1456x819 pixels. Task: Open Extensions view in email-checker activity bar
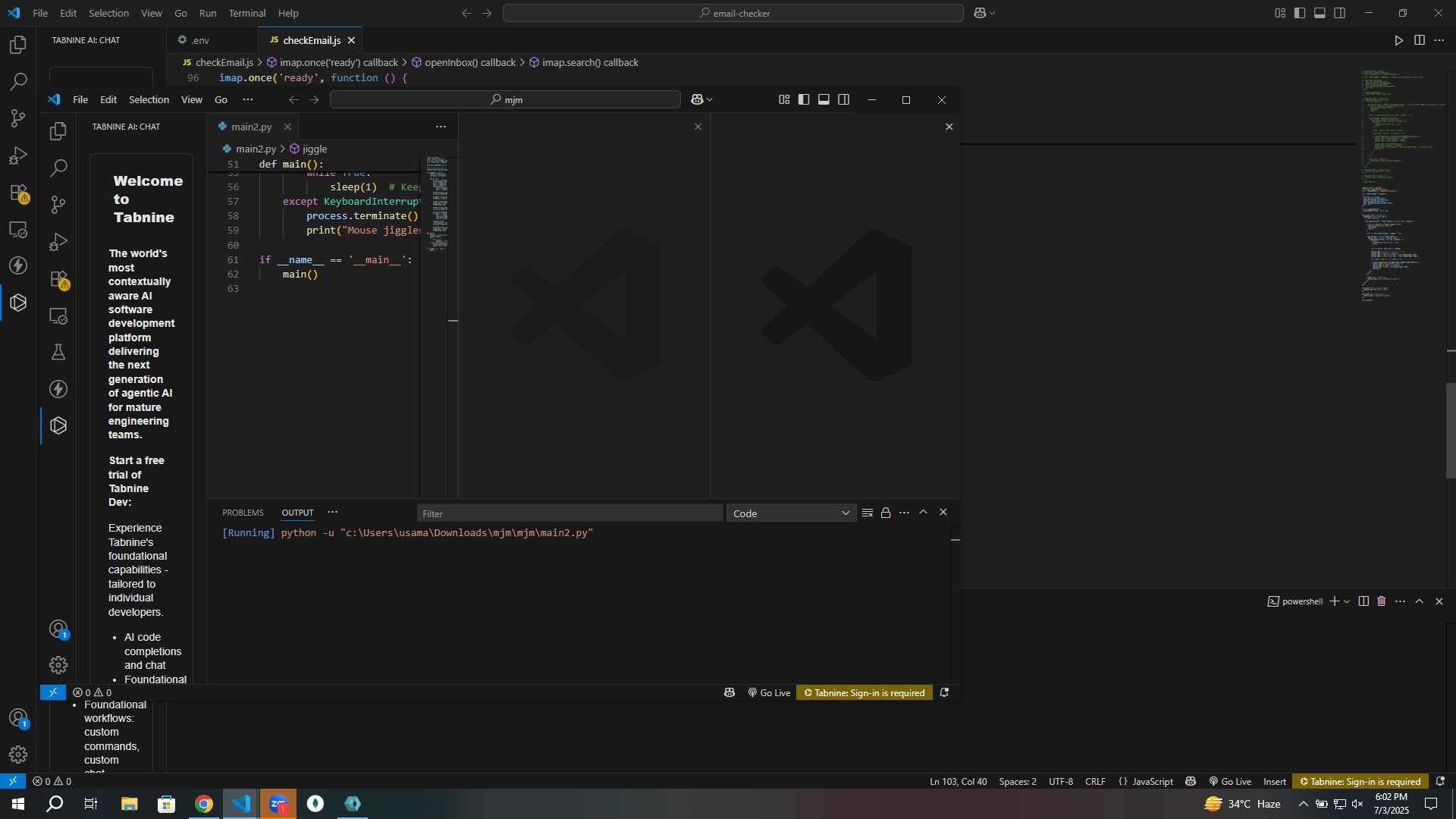tap(18, 193)
